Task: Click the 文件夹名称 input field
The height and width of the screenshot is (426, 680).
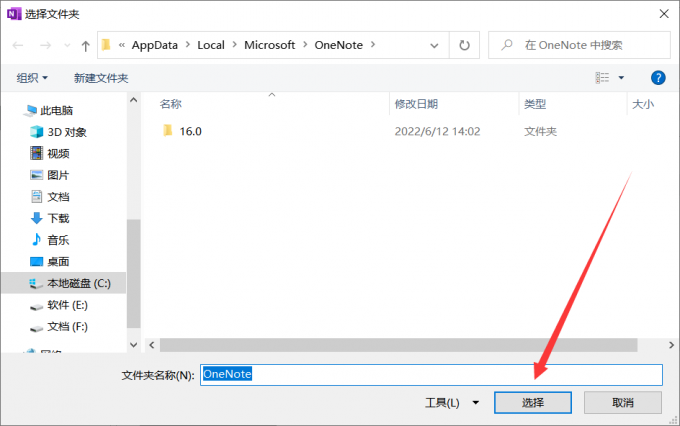Action: pos(432,375)
